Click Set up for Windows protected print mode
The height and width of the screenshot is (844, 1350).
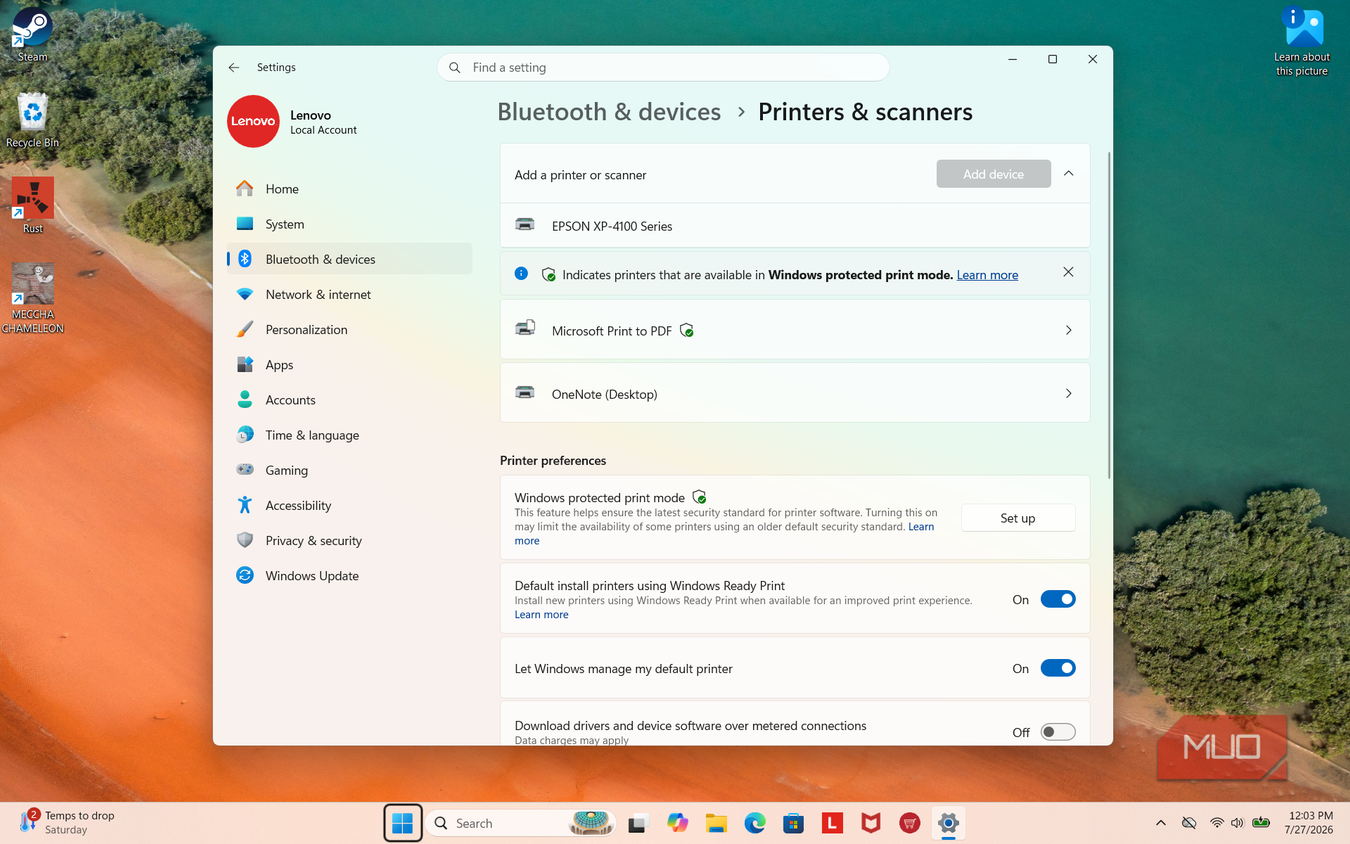pyautogui.click(x=1018, y=518)
